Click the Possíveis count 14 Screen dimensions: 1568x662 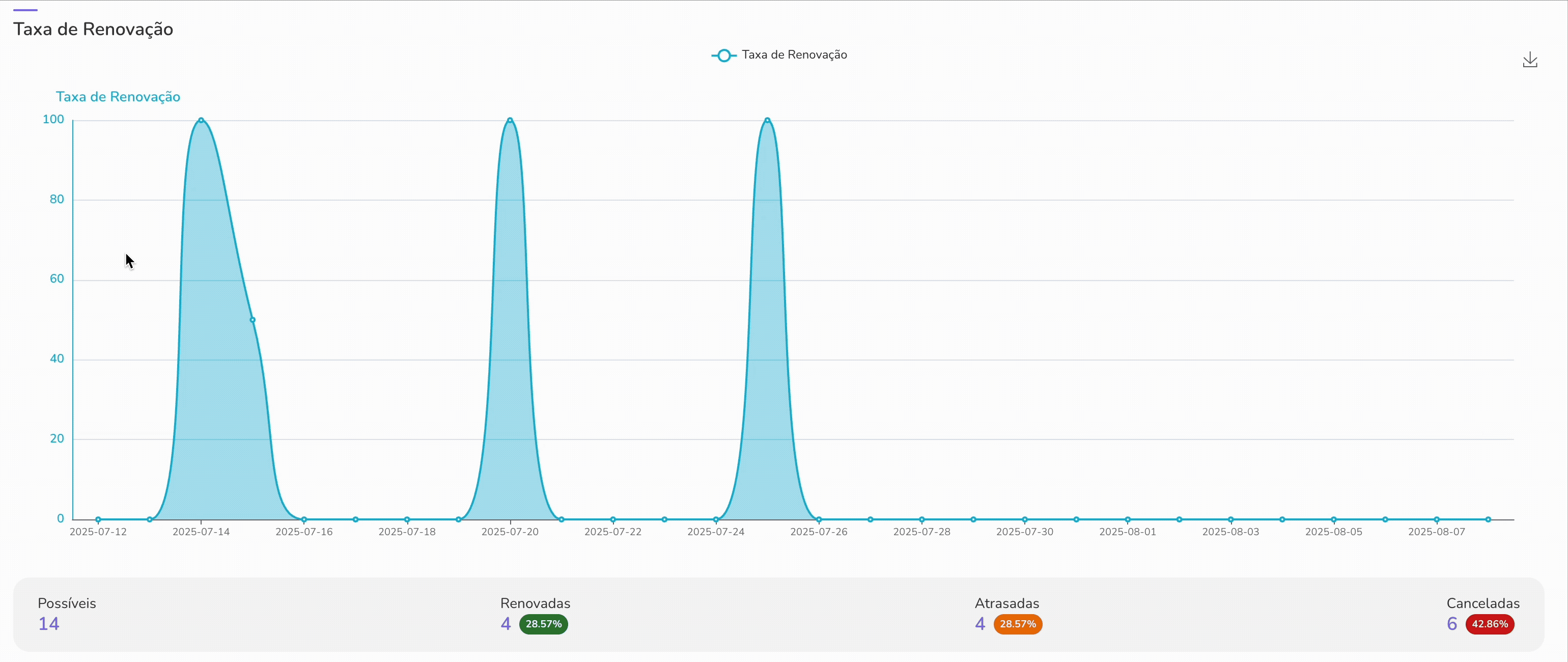click(49, 624)
